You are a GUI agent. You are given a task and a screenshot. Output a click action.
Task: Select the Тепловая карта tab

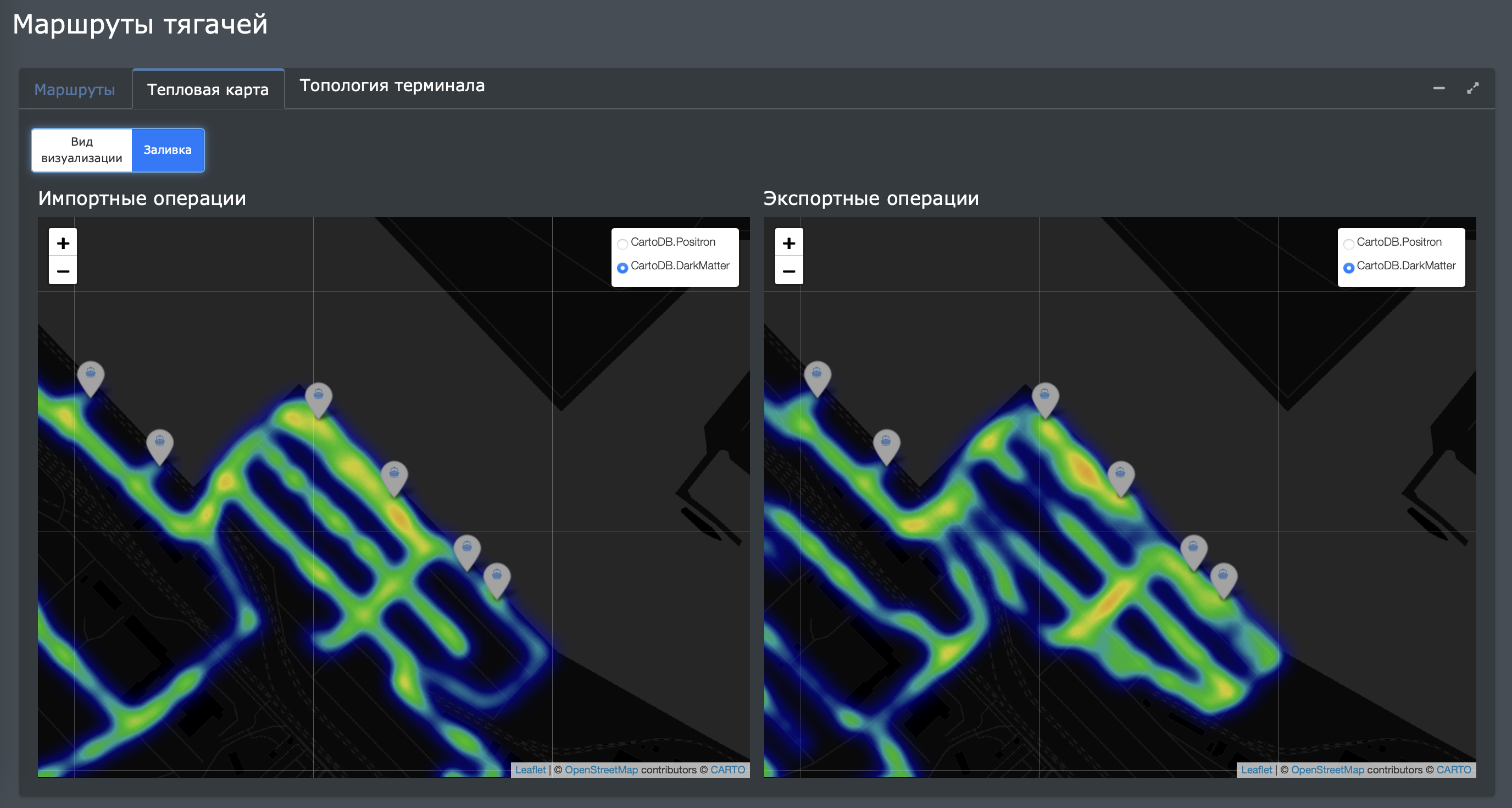click(x=208, y=89)
